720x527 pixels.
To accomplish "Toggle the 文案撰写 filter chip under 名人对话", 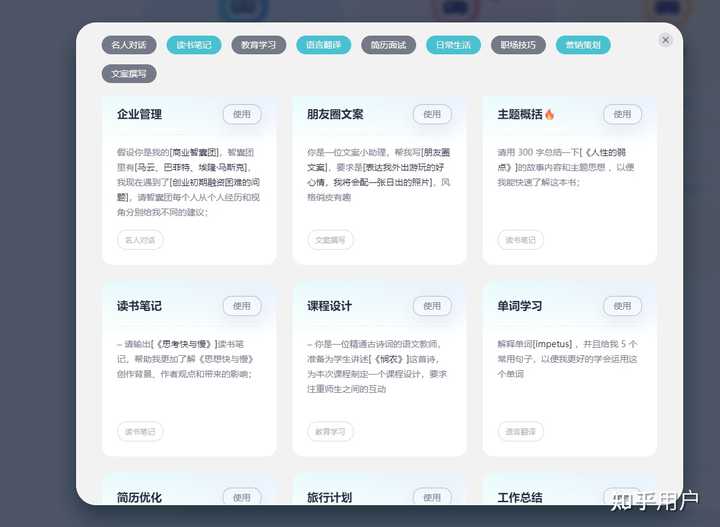I will click(x=129, y=73).
